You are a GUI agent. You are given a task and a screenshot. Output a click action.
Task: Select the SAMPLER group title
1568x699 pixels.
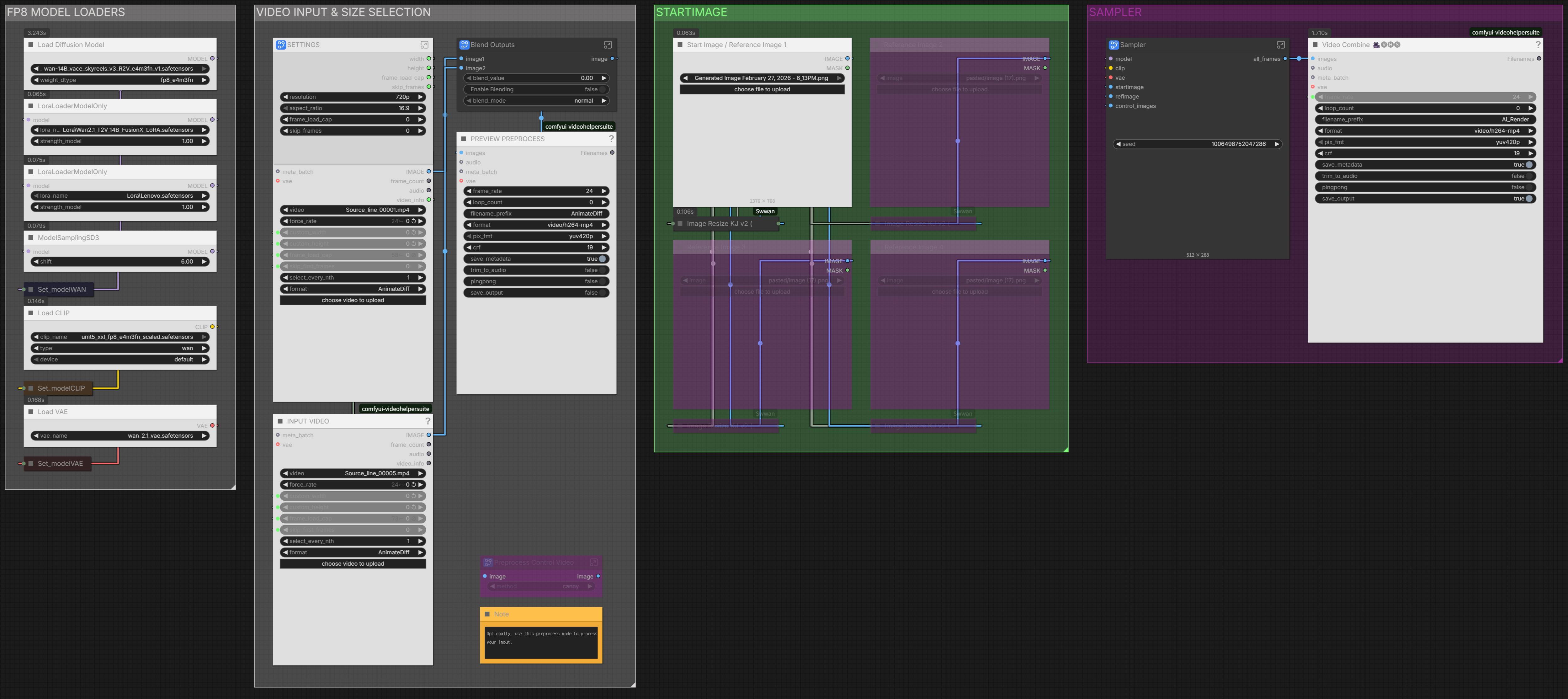point(1114,12)
